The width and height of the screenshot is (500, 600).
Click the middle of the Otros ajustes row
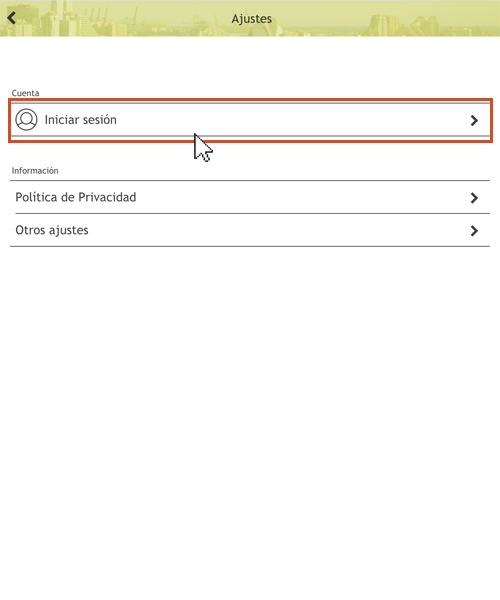250,230
